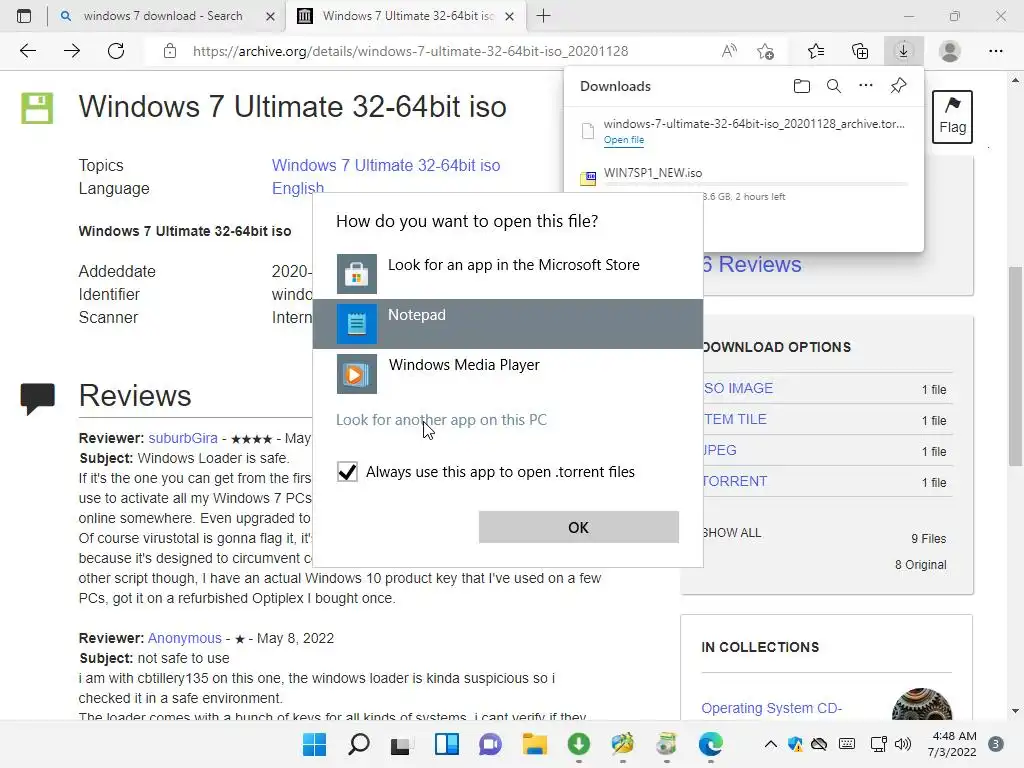1024x768 pixels.
Task: Open the Operating System CD- collection link
Action: point(771,708)
